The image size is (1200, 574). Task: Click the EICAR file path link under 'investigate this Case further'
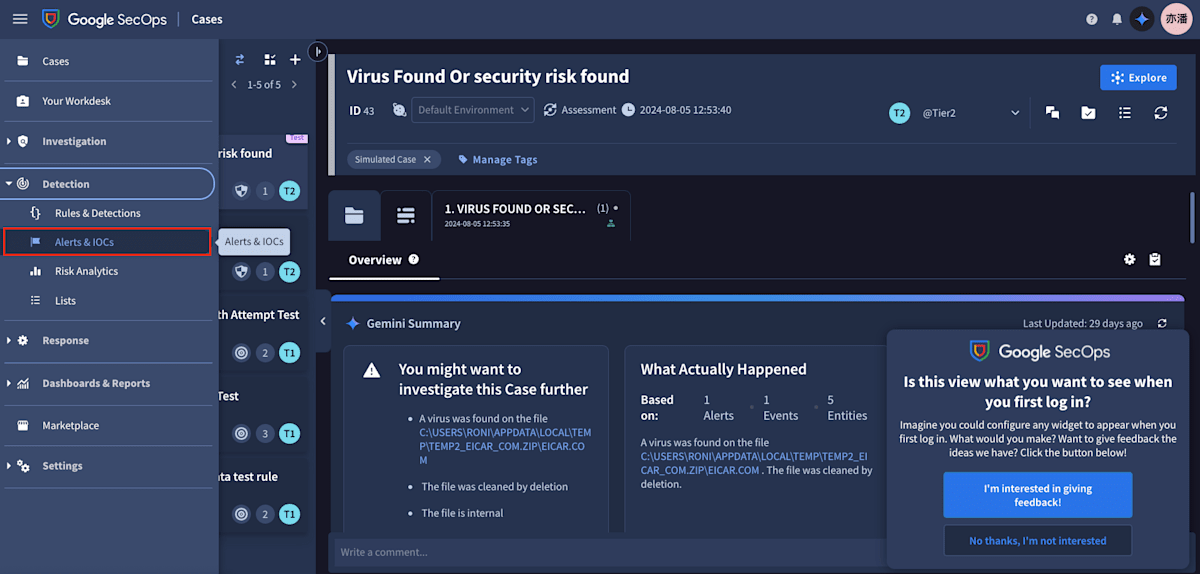tap(505, 446)
